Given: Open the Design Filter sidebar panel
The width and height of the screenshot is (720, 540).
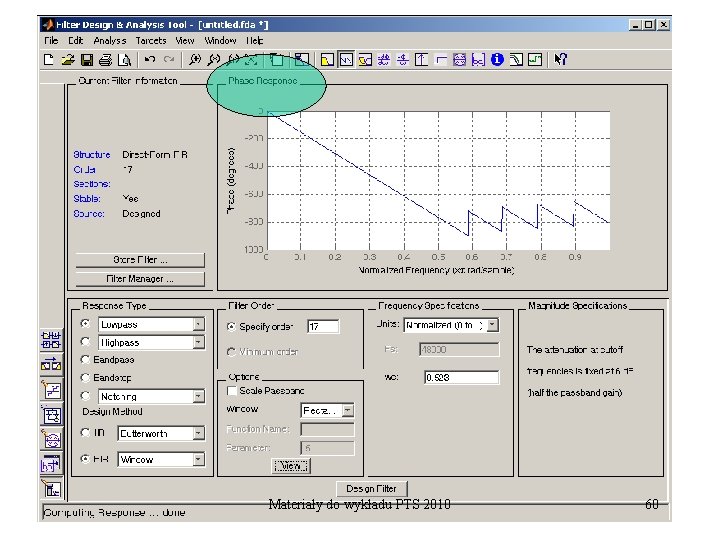Looking at the screenshot, I should (51, 489).
